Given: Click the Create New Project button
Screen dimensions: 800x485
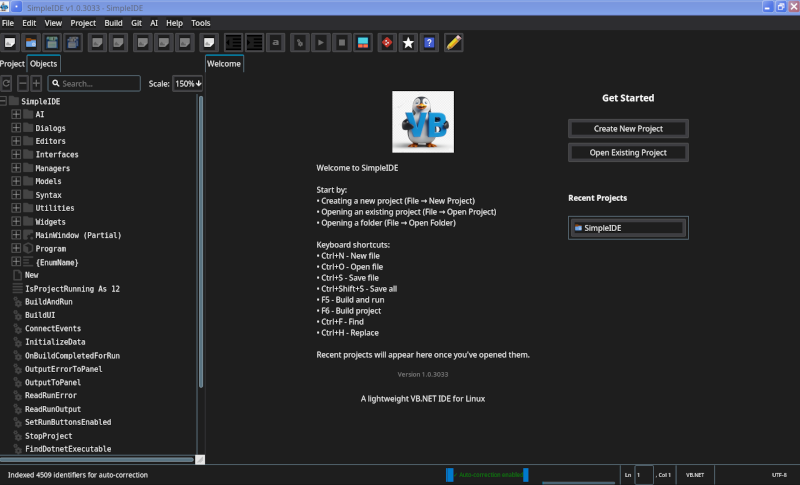Looking at the screenshot, I should tap(628, 129).
